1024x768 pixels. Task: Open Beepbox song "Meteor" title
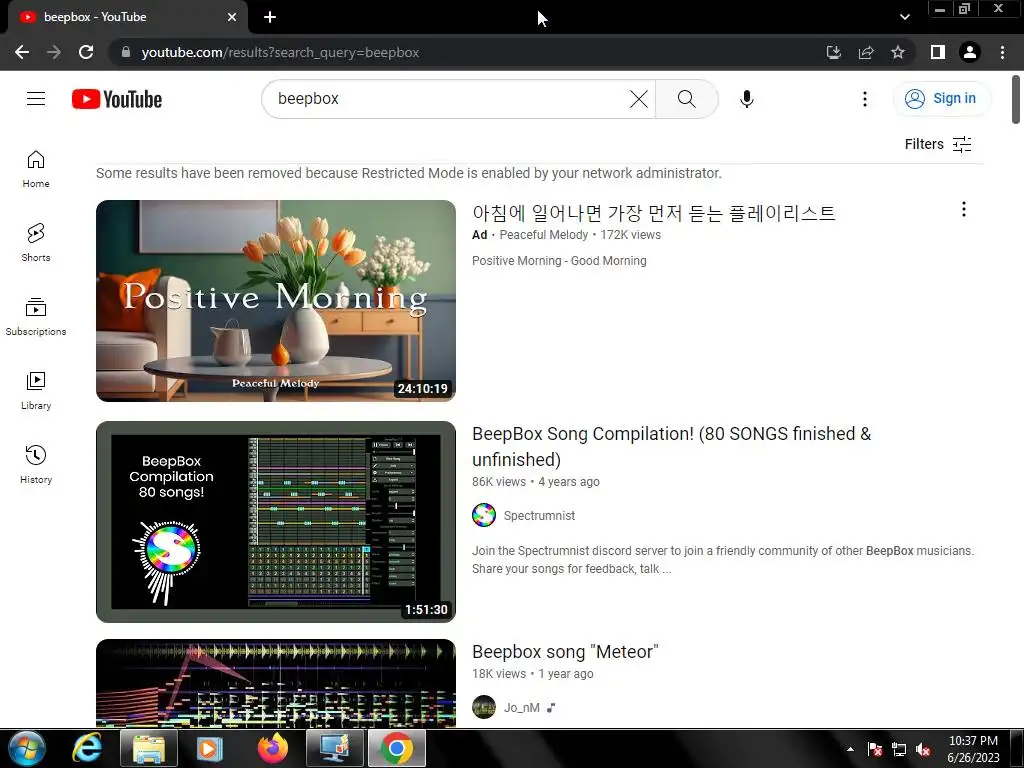point(565,652)
